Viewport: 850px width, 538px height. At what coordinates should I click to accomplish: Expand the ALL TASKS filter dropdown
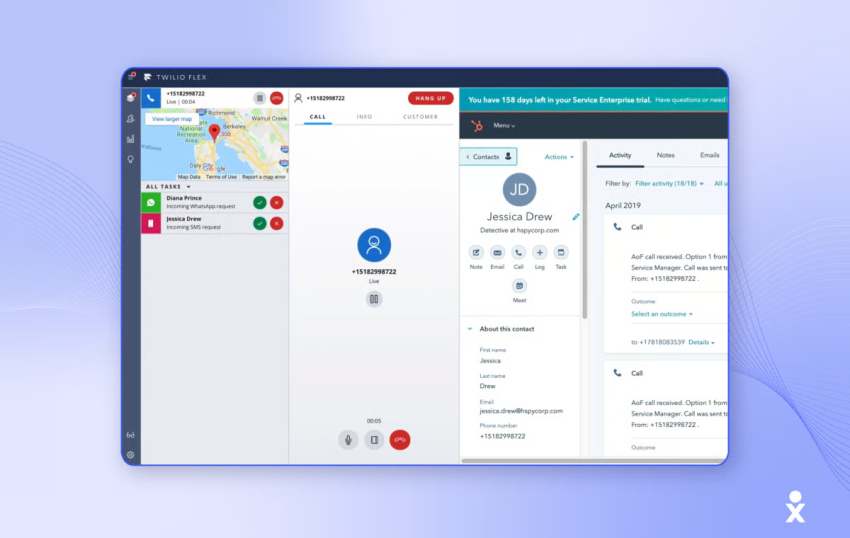pyautogui.click(x=168, y=187)
